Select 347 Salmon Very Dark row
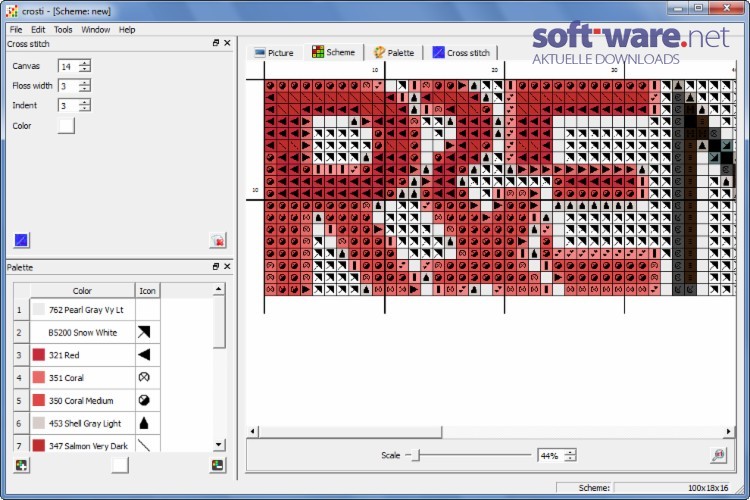 click(x=87, y=444)
